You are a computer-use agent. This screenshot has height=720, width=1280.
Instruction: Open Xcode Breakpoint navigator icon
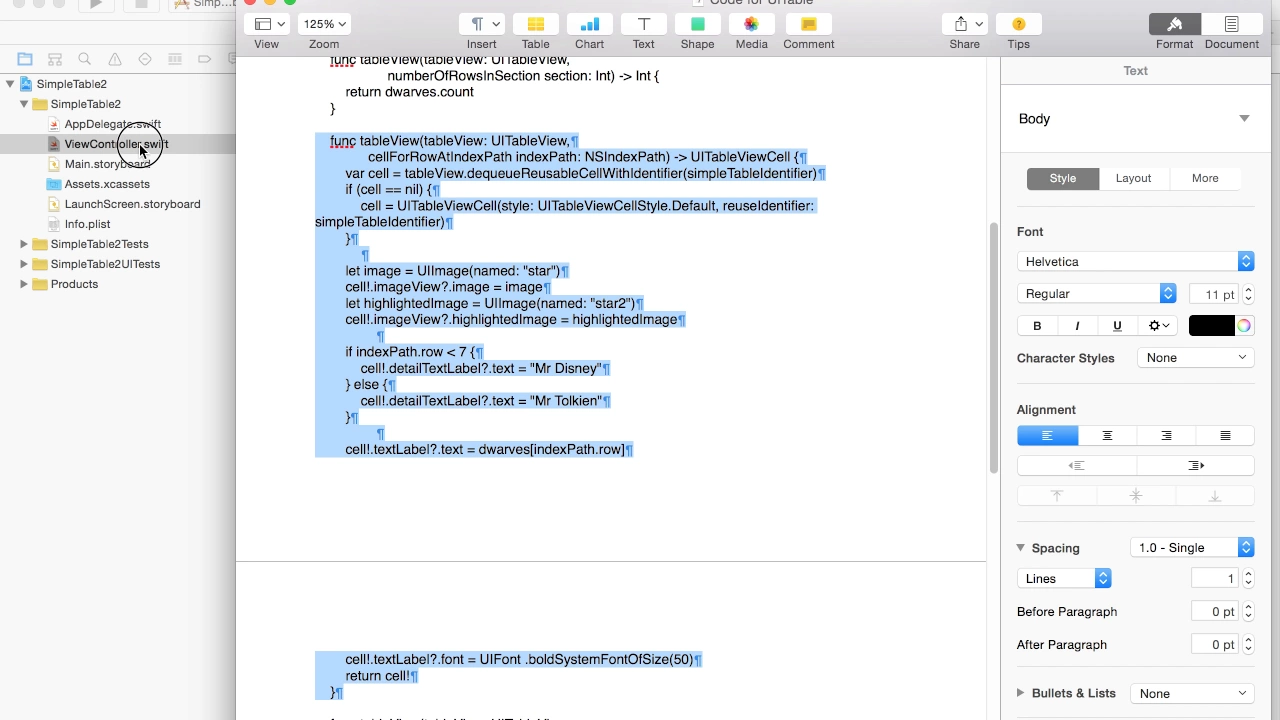(x=205, y=59)
